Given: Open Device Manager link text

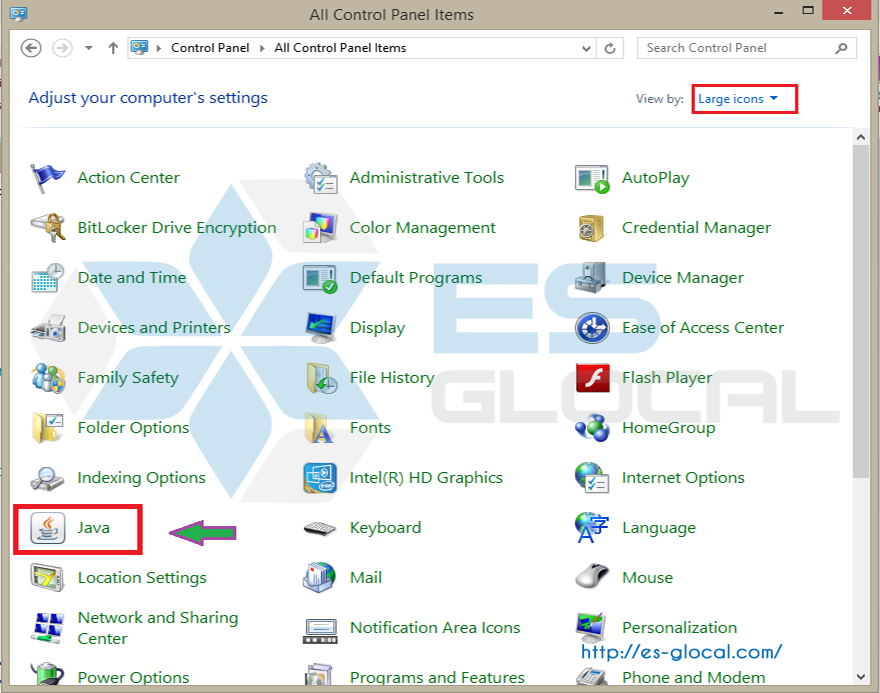Looking at the screenshot, I should 682,278.
